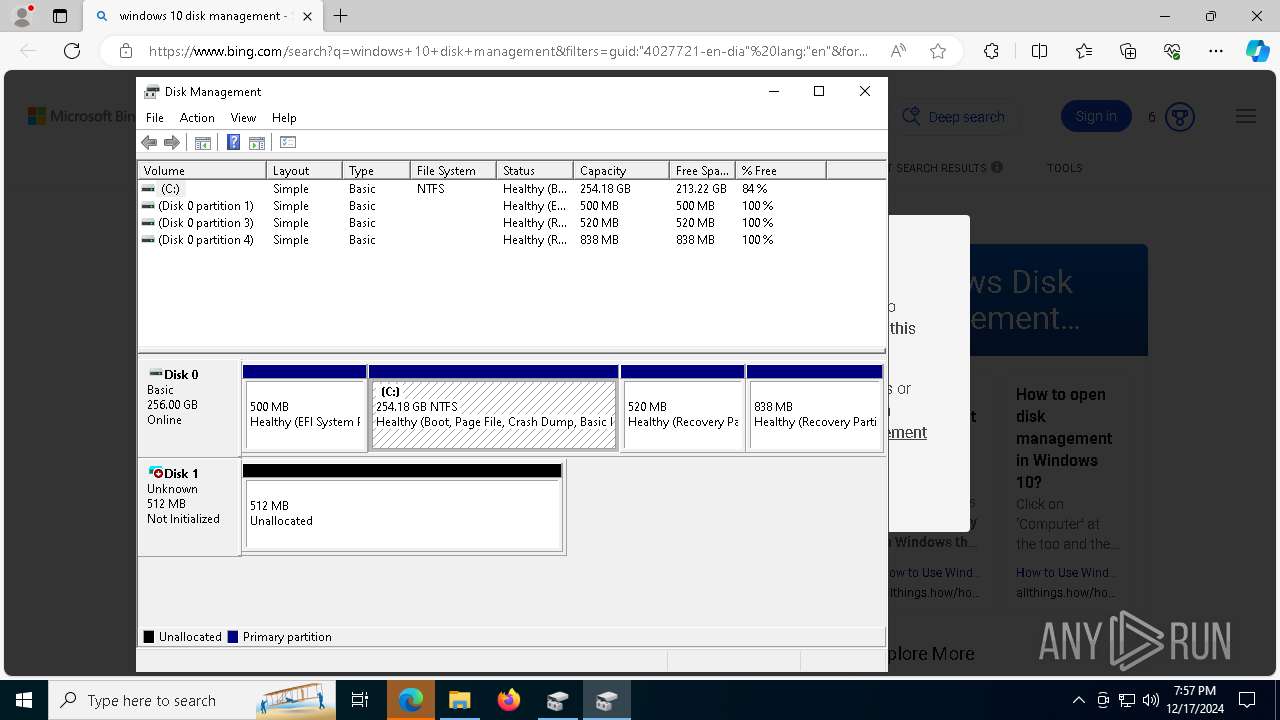1280x720 pixels.
Task: Sort by the Type column header
Action: (x=376, y=171)
